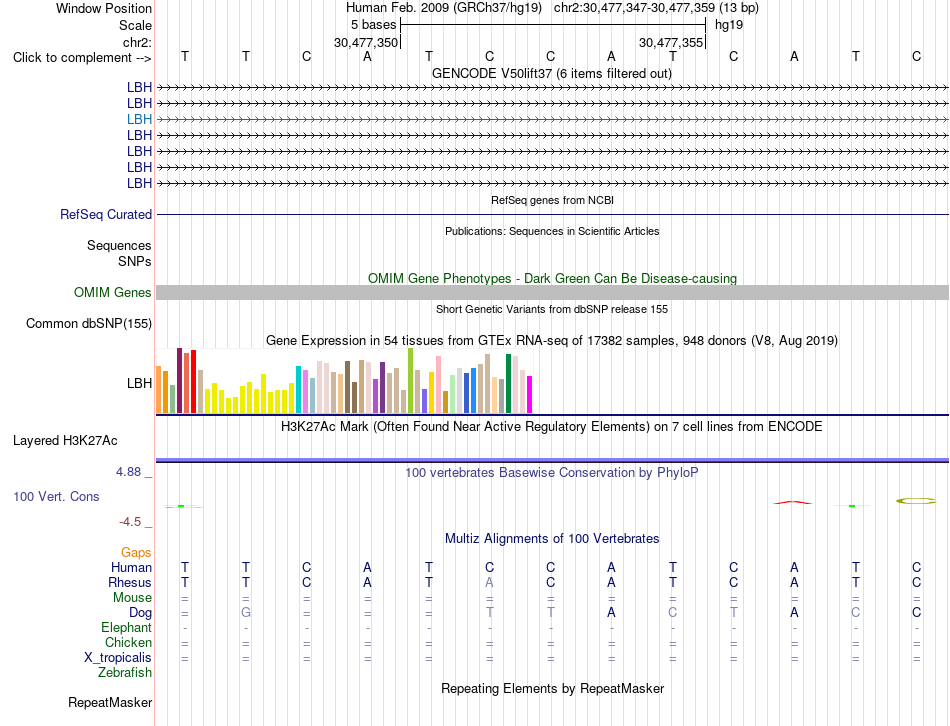Open '100 vertebrates Basewise Conservation by PhyloP' title

click(552, 472)
